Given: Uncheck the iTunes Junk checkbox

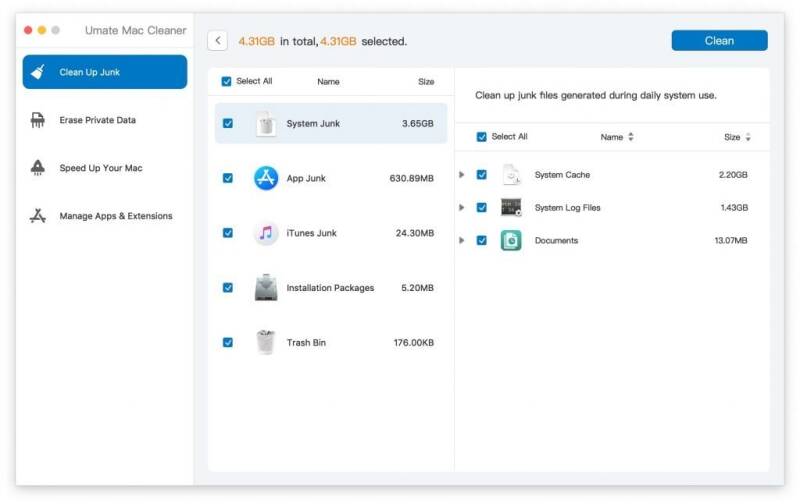Looking at the screenshot, I should (228, 233).
